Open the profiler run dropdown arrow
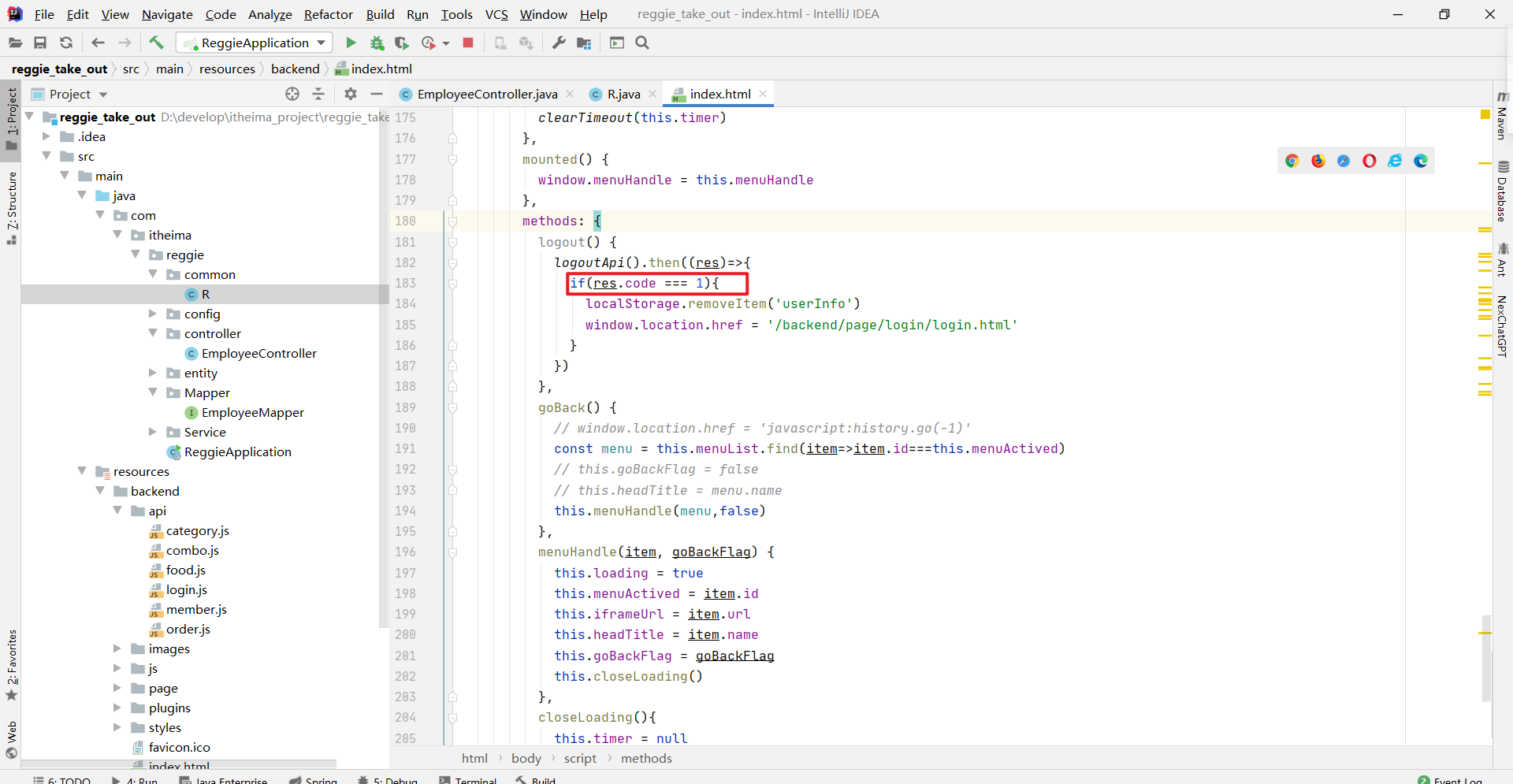The image size is (1513, 784). click(446, 43)
